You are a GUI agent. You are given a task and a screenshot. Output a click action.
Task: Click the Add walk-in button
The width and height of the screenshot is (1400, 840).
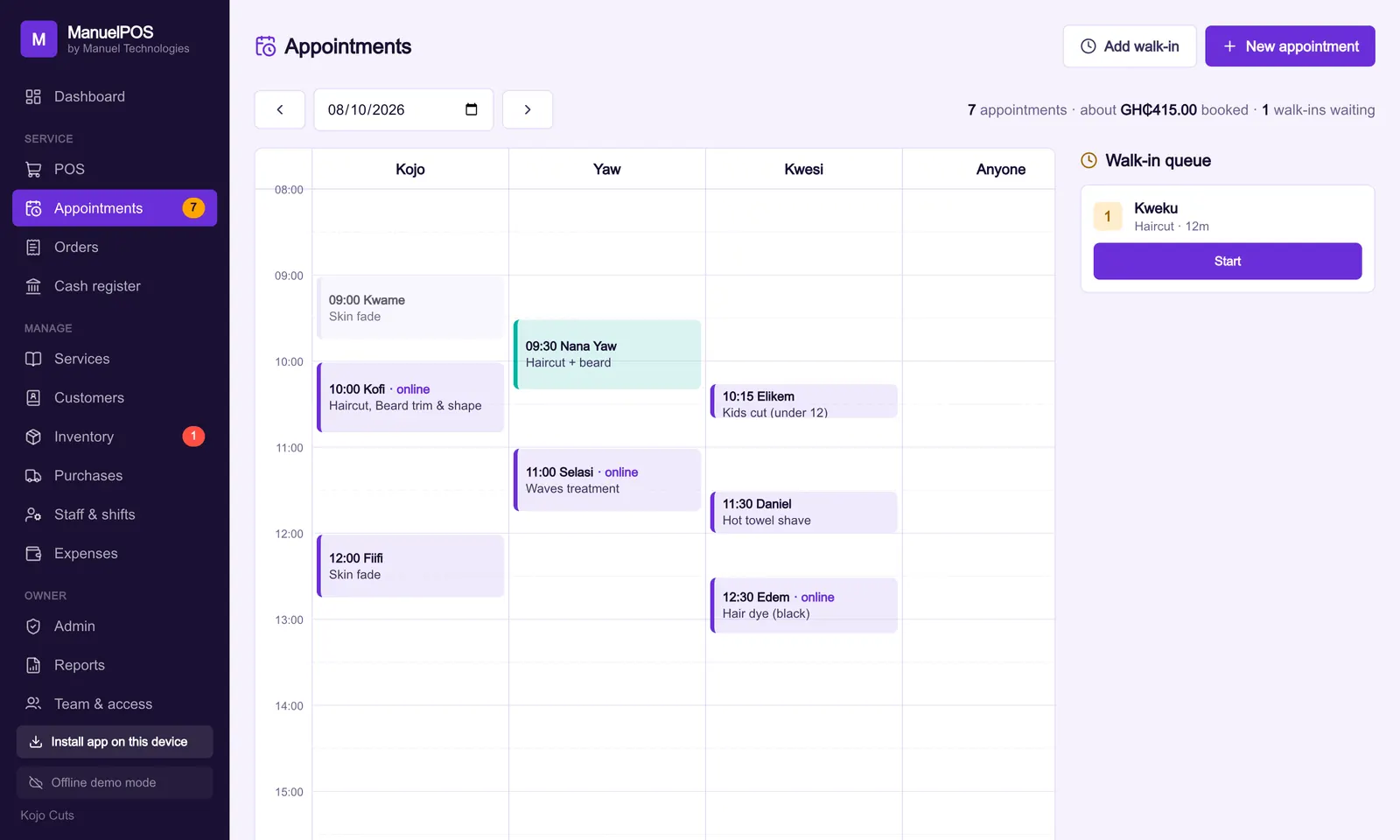(x=1130, y=46)
